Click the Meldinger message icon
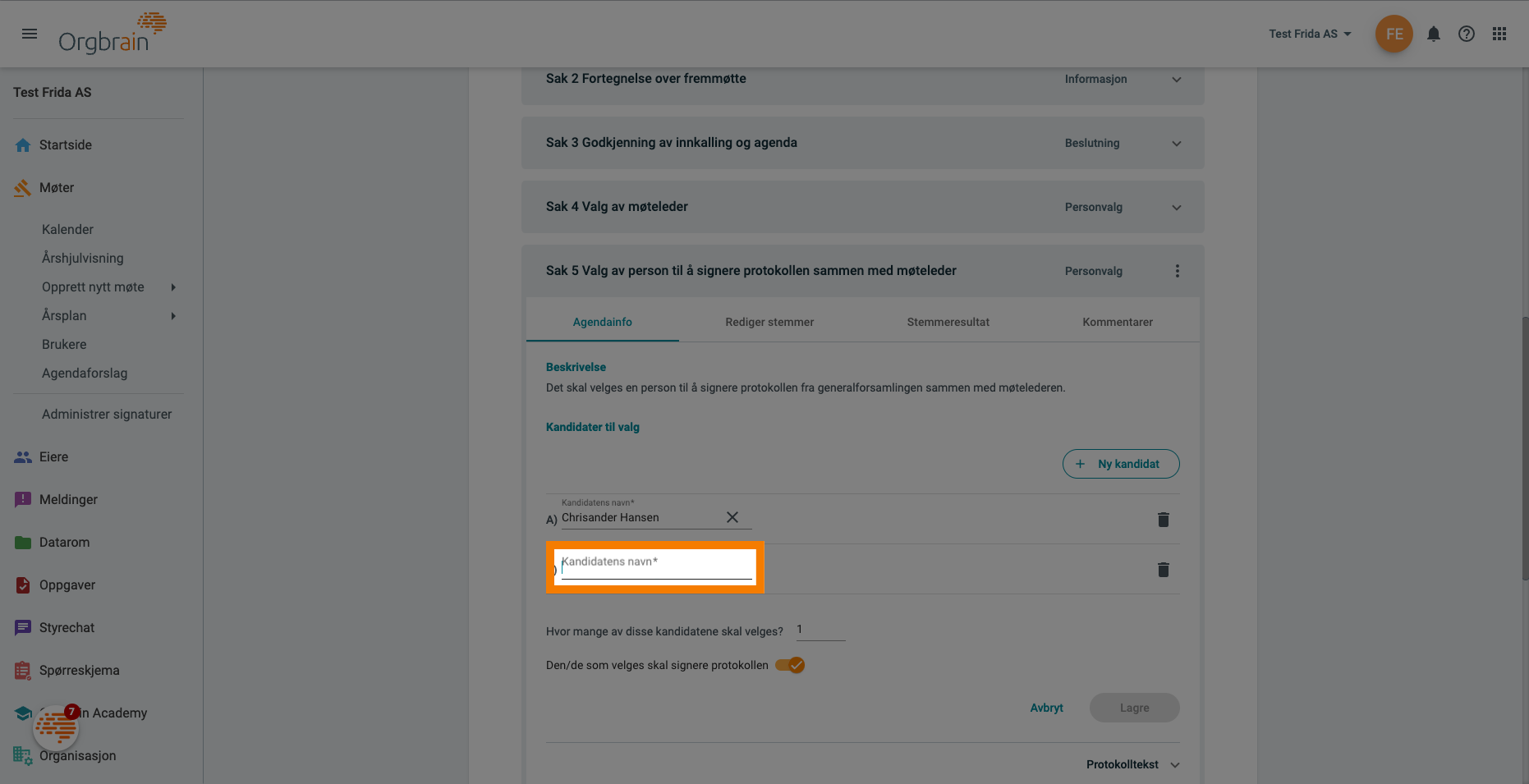1529x784 pixels. (x=23, y=500)
